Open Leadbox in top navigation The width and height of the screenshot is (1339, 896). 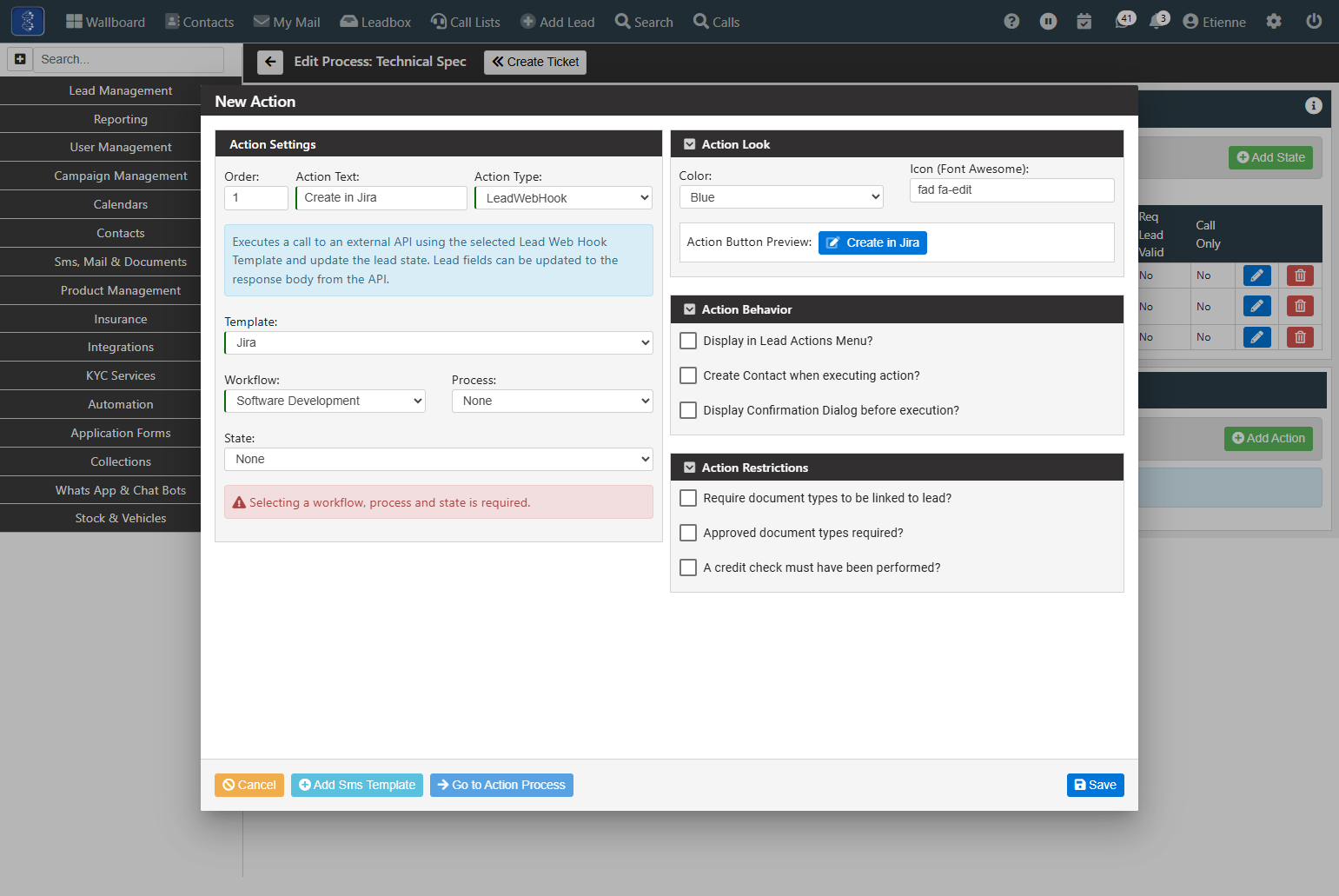375,22
